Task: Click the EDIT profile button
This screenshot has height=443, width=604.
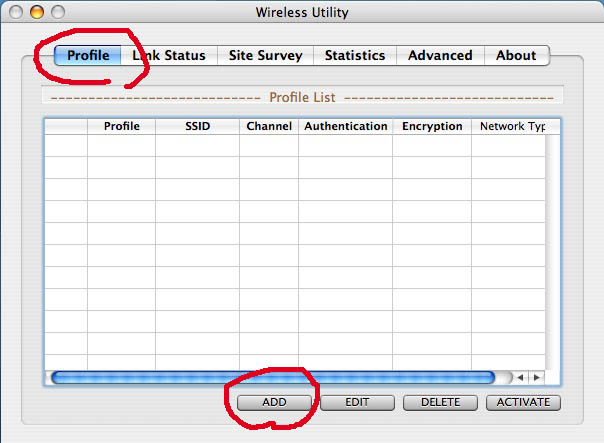Action: pos(357,402)
